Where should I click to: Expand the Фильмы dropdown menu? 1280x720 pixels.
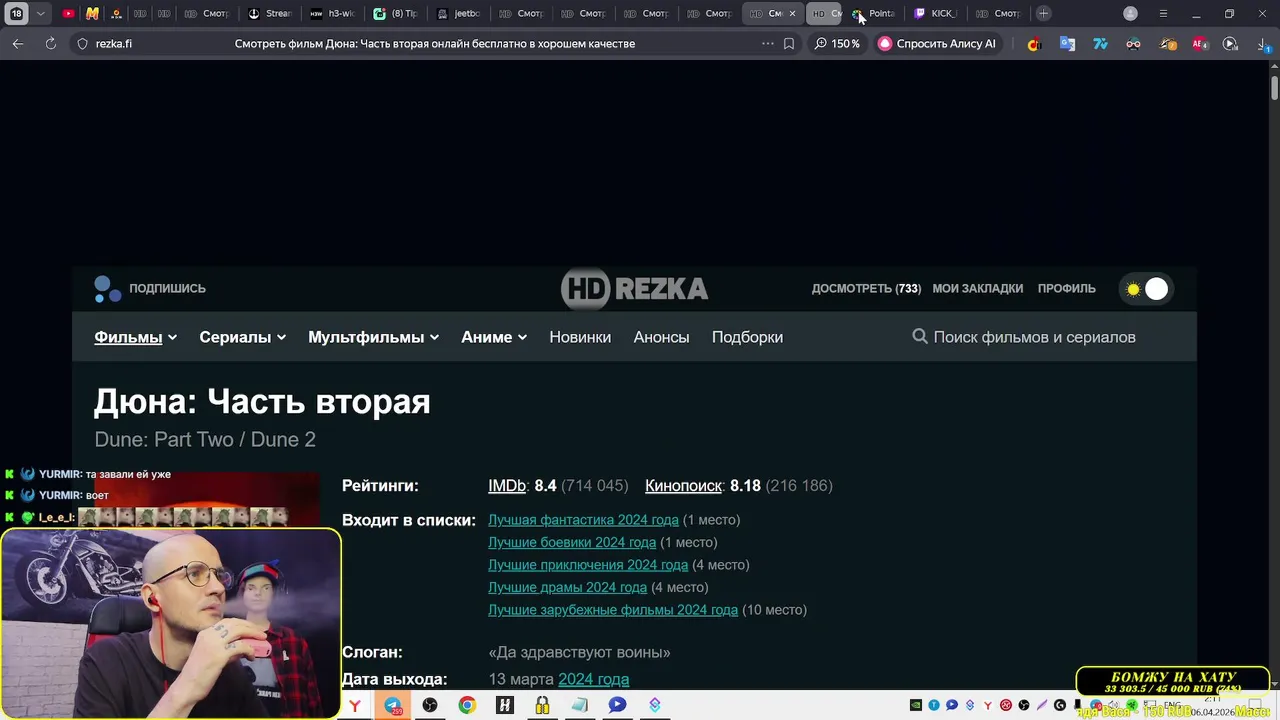[135, 338]
